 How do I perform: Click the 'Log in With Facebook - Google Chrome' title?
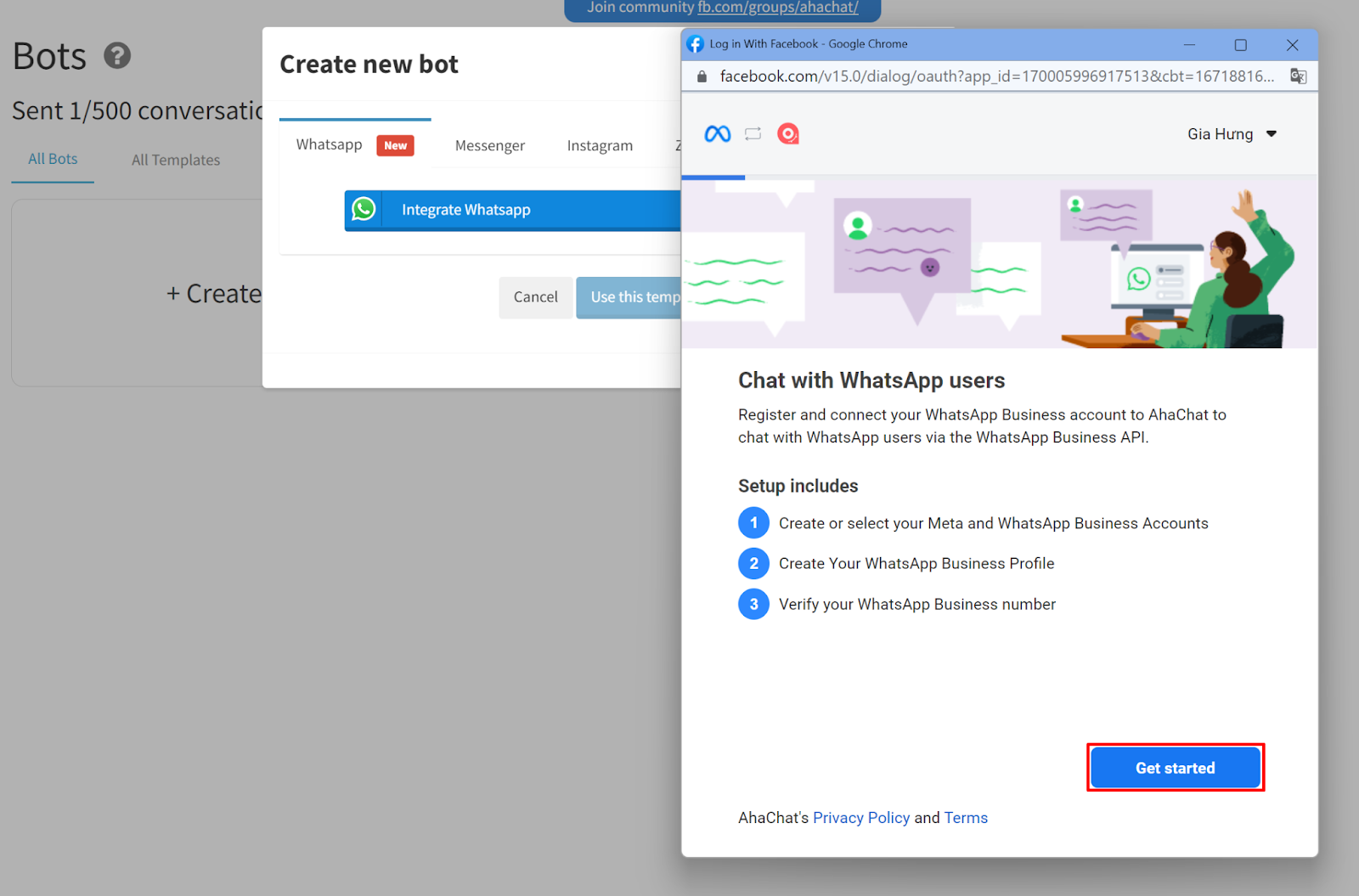click(809, 44)
